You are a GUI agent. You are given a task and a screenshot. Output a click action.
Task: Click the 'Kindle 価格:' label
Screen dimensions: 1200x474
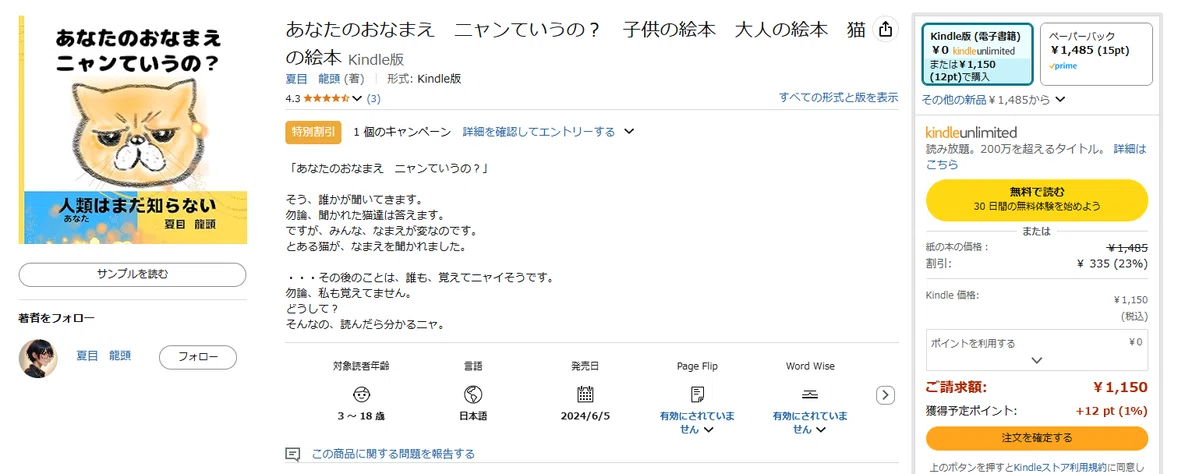point(953,294)
